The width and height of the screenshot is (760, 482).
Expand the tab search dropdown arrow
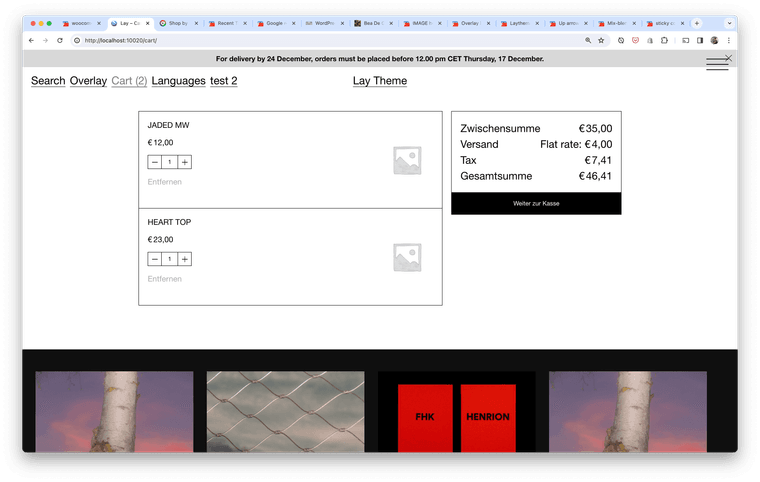[729, 23]
